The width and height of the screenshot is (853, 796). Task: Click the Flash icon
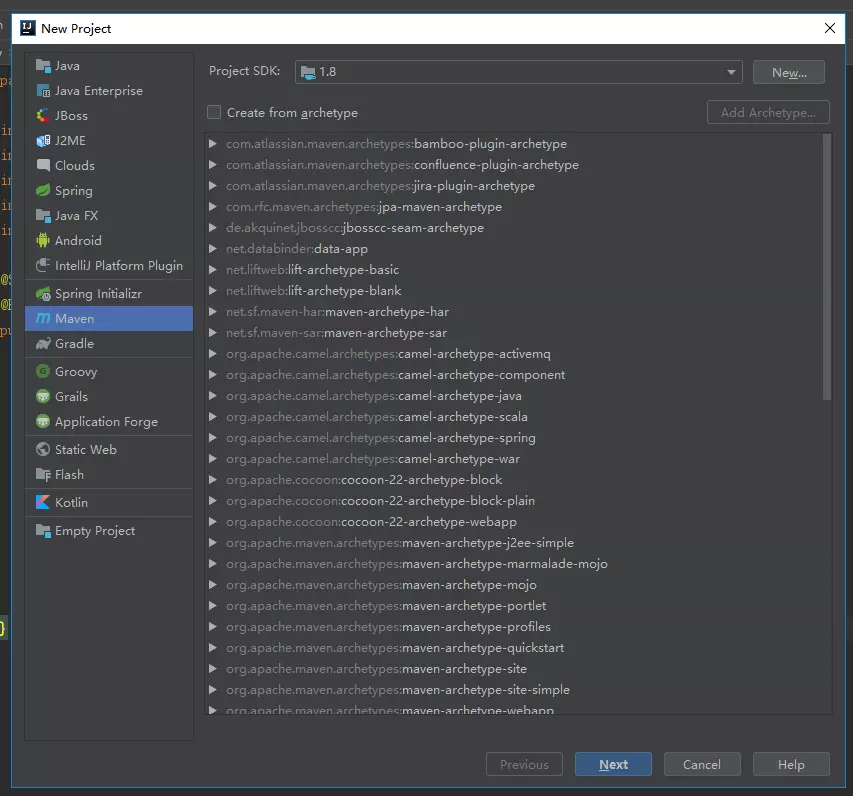coord(43,474)
